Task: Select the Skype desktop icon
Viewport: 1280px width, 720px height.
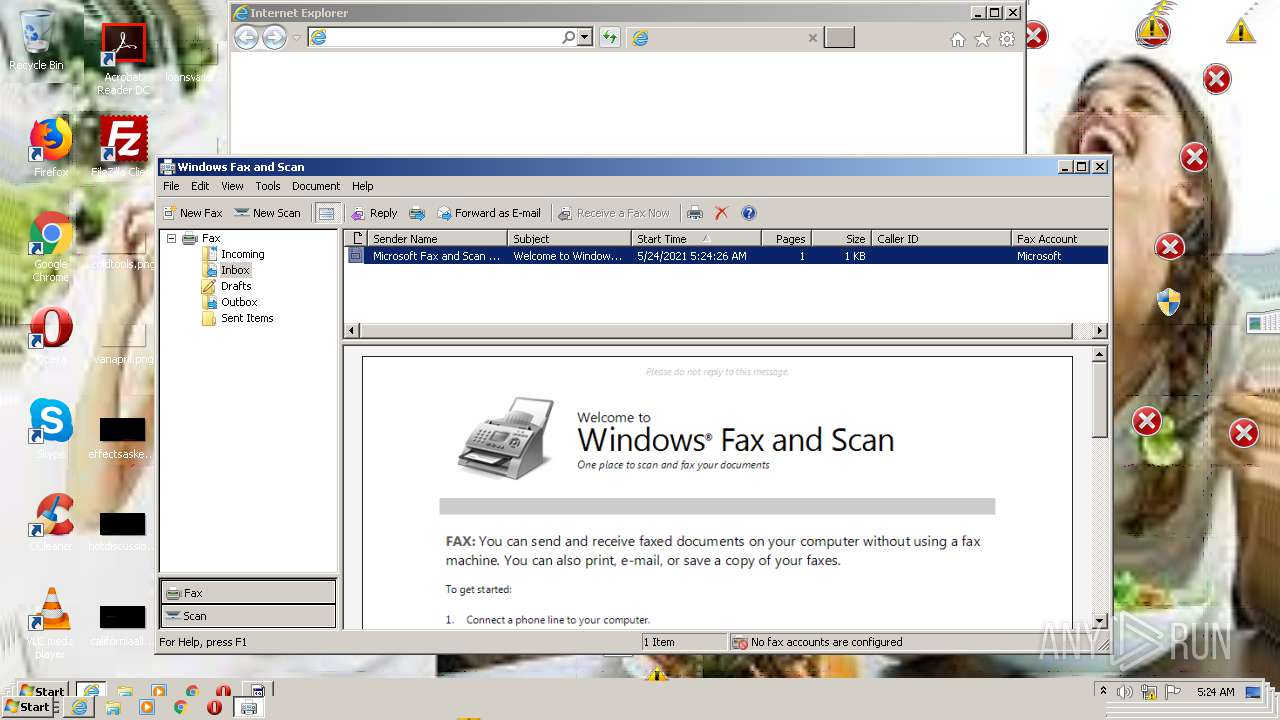Action: (51, 429)
